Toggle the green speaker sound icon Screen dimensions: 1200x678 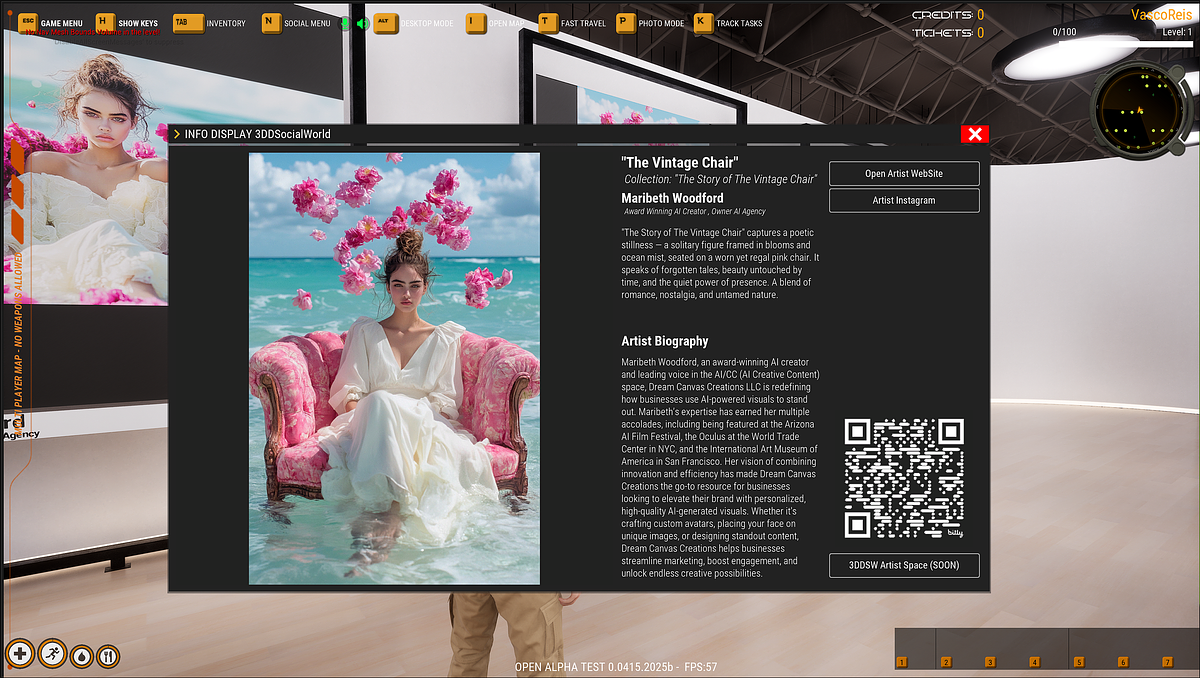tap(363, 23)
